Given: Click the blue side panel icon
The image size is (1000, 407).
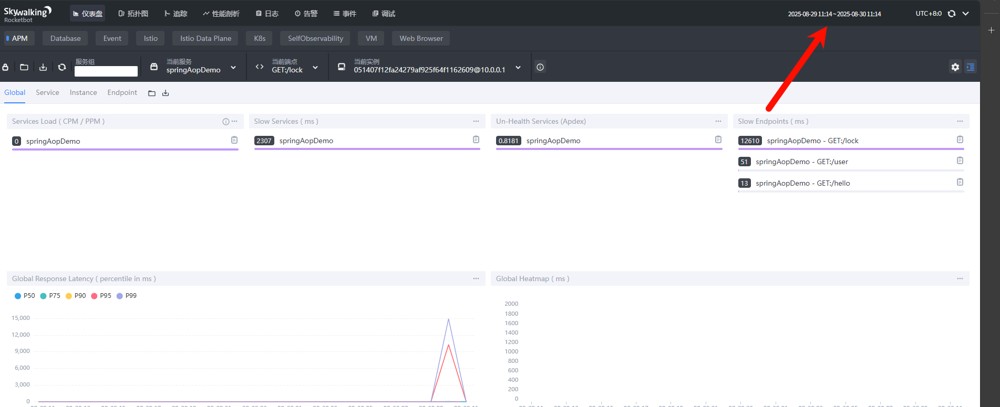Looking at the screenshot, I should [970, 67].
